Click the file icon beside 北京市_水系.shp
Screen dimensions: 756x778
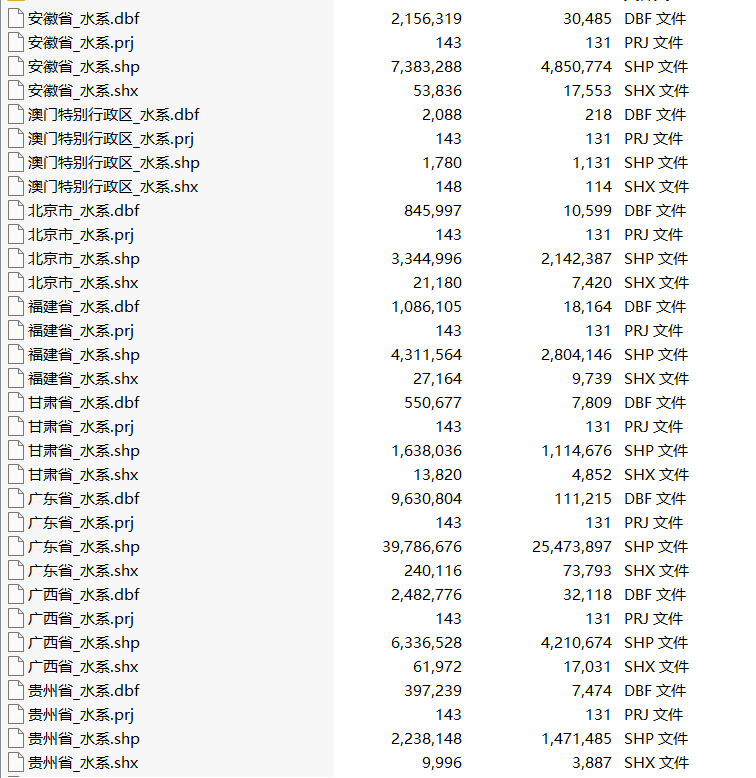(16, 259)
